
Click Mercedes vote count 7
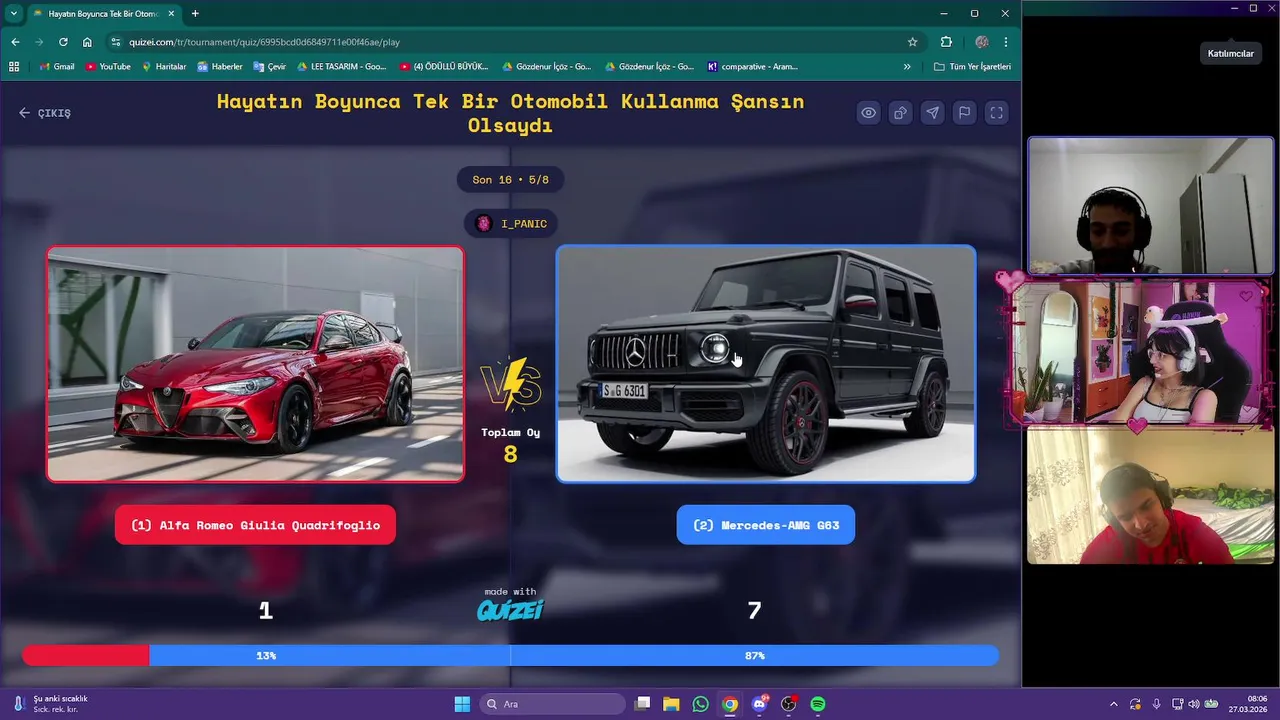click(754, 610)
